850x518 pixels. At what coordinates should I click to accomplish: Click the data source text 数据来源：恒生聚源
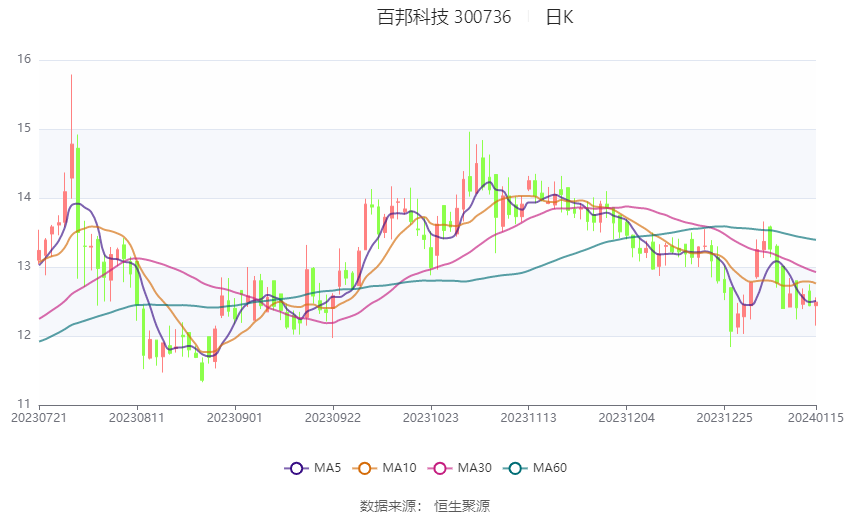(x=425, y=506)
